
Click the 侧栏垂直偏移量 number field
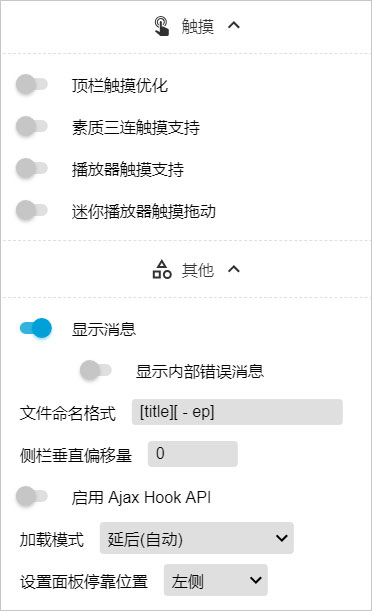[x=193, y=454]
